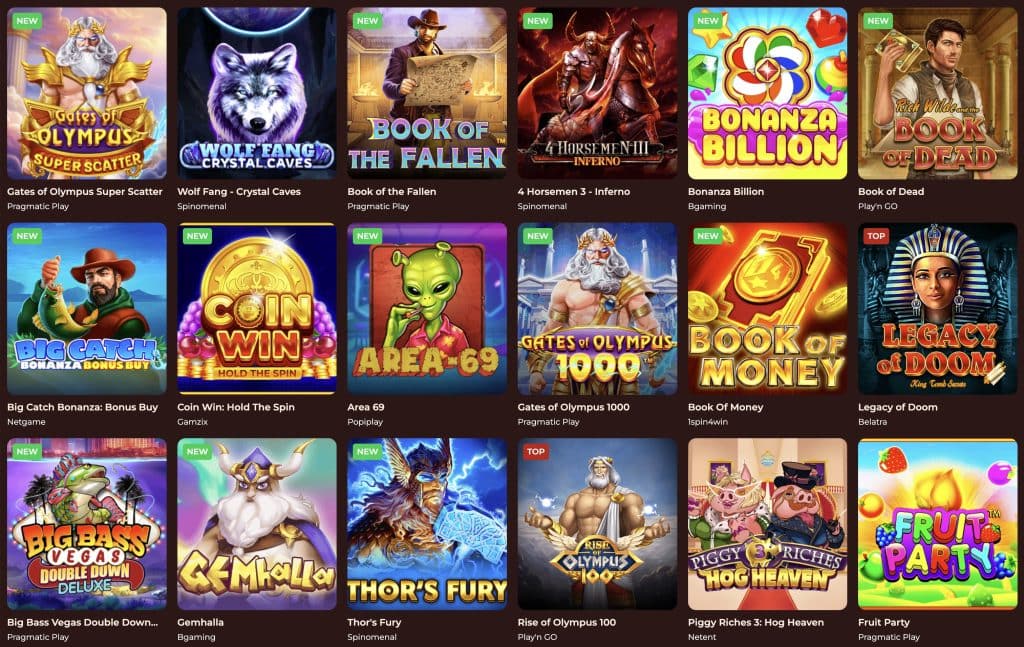Choose the Bonanza Billion game artwork
The image size is (1024, 647).
(x=767, y=93)
